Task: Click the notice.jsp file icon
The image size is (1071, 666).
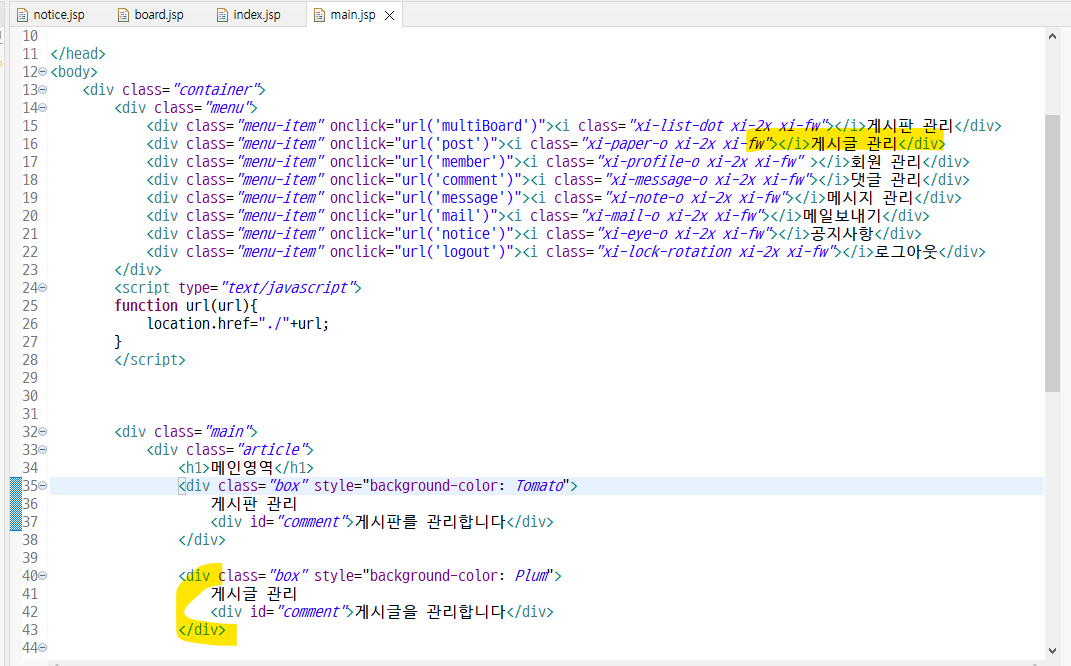Action: tap(22, 15)
